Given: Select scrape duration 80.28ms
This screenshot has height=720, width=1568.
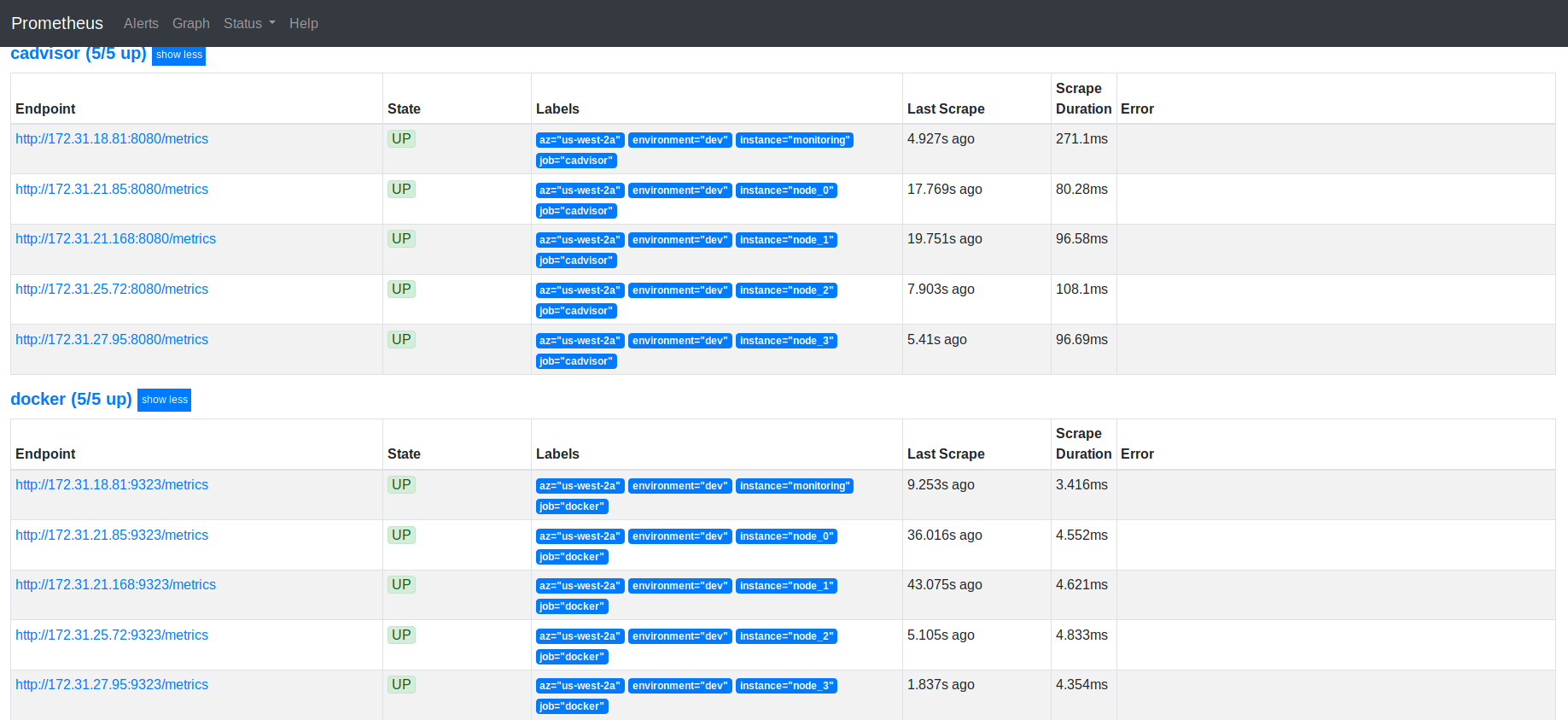Looking at the screenshot, I should coord(1081,189).
